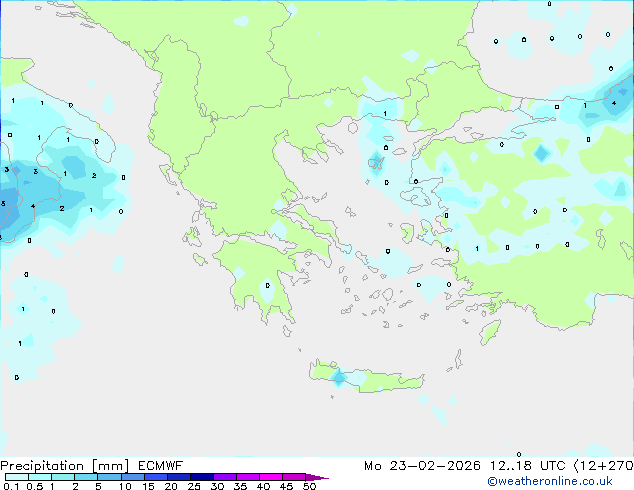The width and height of the screenshot is (634, 490).
Task: Select the 'ECMWF' model label
Action: (160, 466)
